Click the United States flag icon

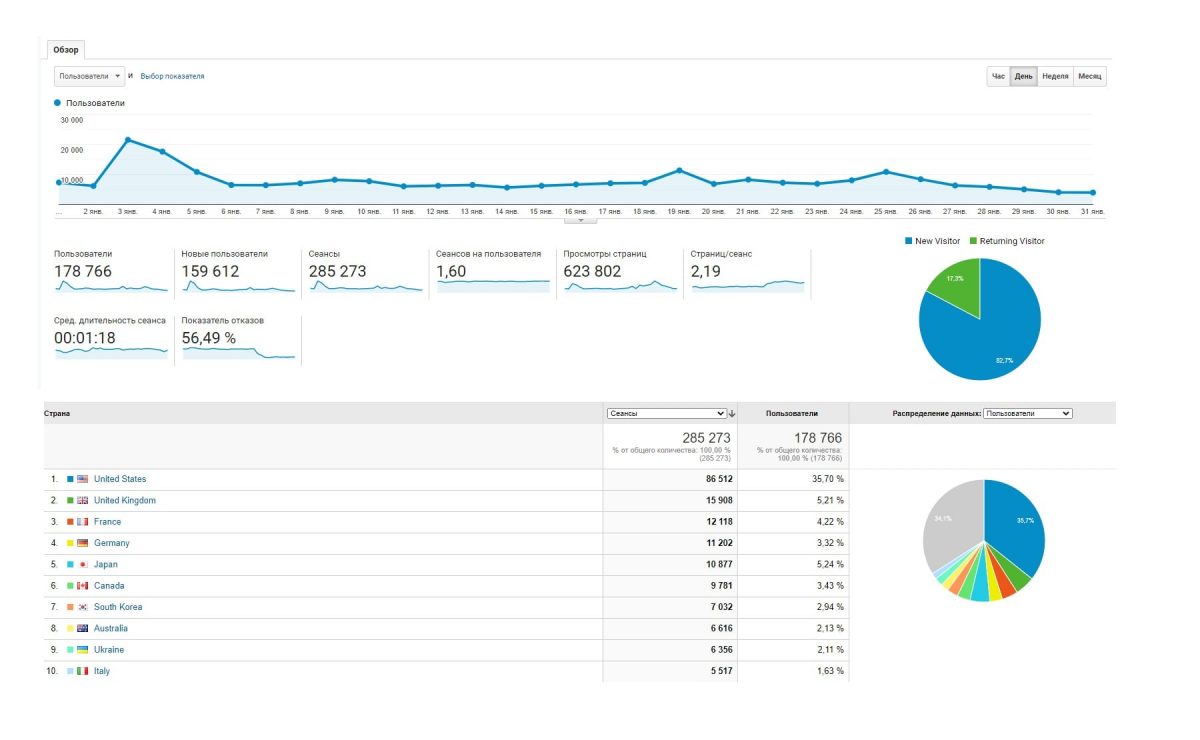[82, 479]
